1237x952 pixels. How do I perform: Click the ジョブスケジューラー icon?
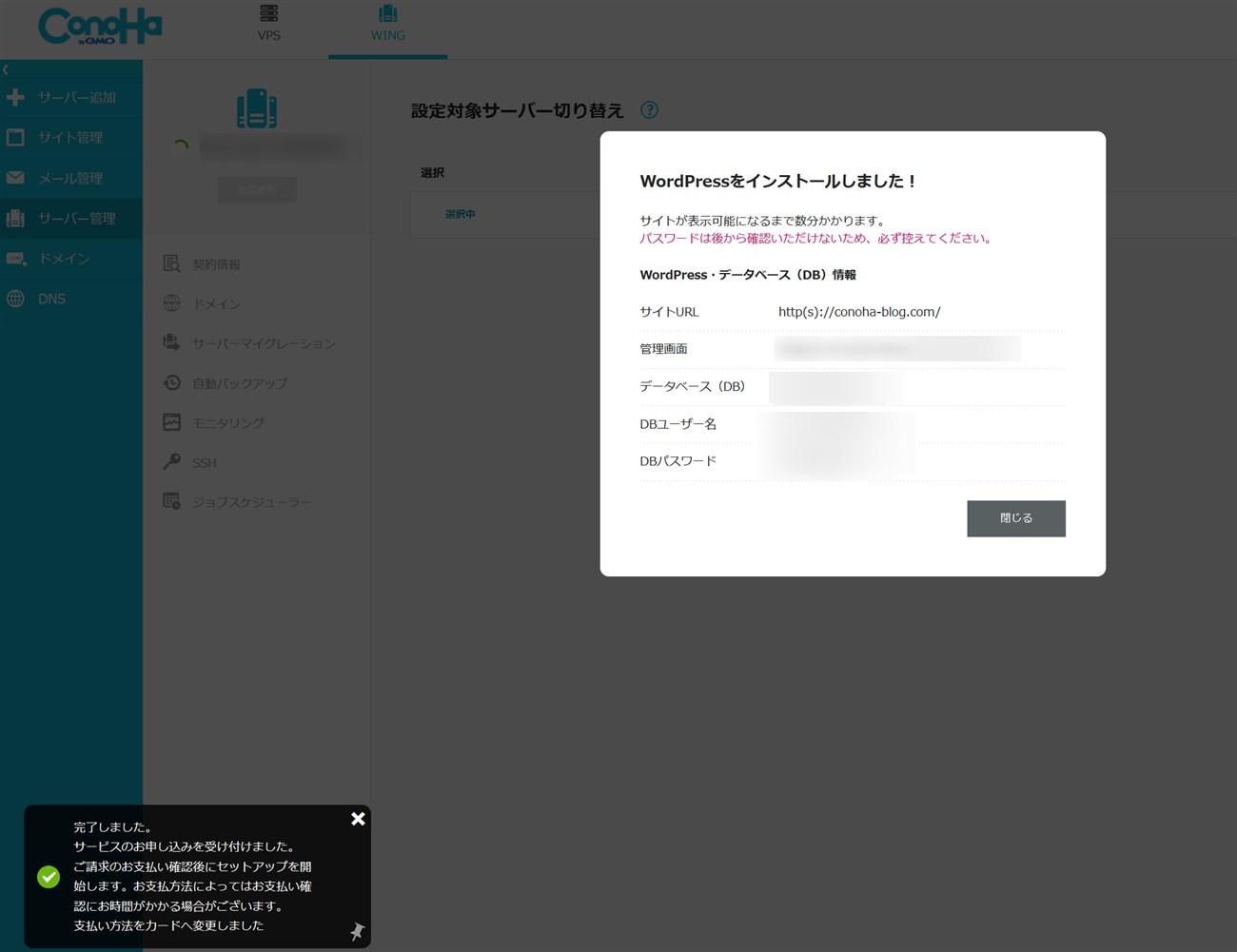click(171, 501)
